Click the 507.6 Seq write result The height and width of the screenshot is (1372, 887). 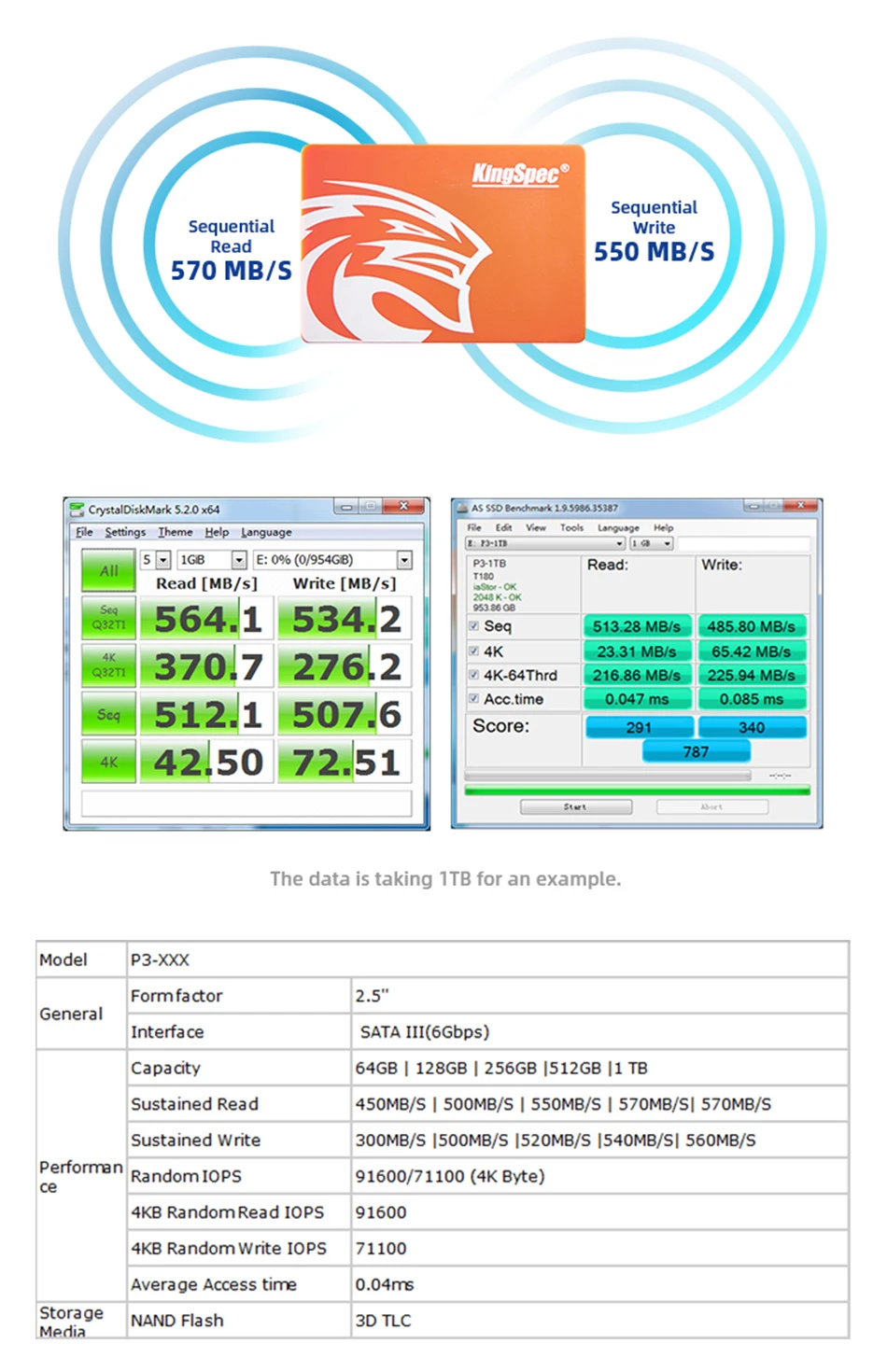click(x=345, y=714)
